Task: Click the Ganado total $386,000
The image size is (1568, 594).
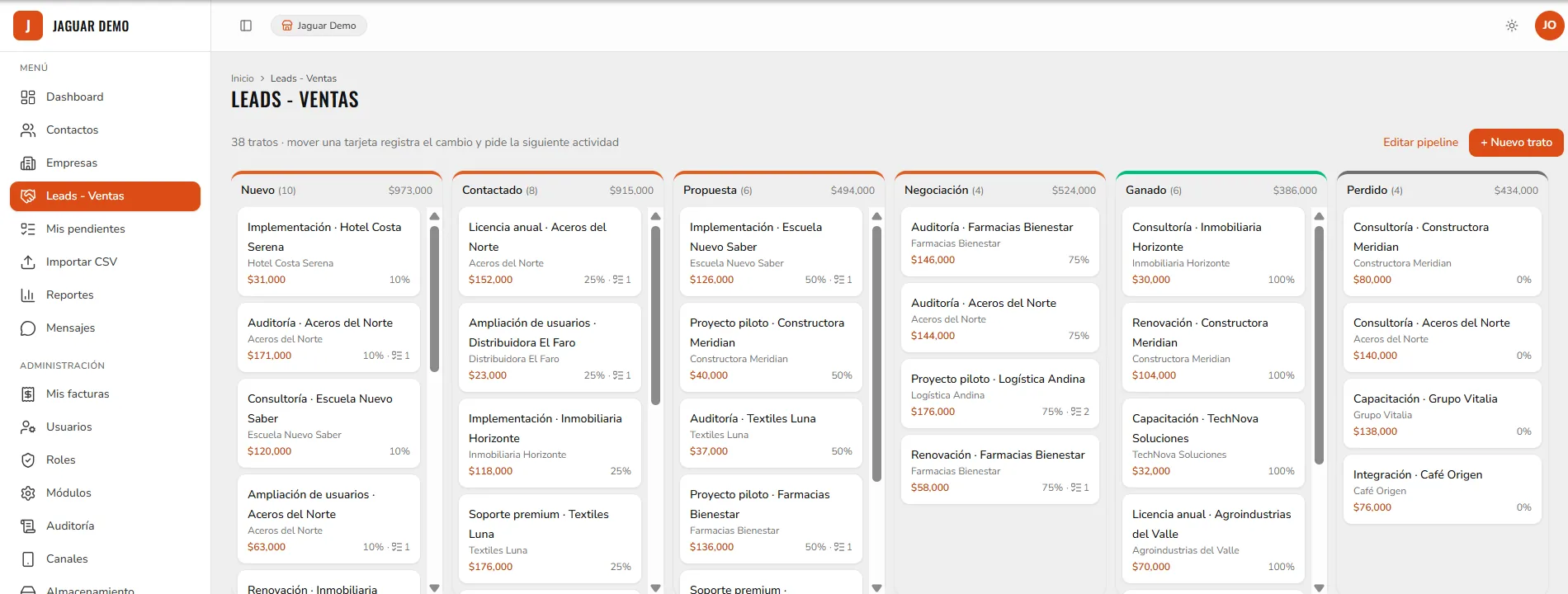Action: [x=1295, y=191]
